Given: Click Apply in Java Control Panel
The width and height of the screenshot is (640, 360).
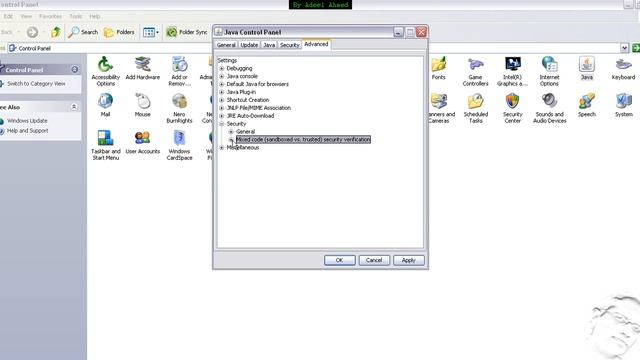Looking at the screenshot, I should click(409, 260).
